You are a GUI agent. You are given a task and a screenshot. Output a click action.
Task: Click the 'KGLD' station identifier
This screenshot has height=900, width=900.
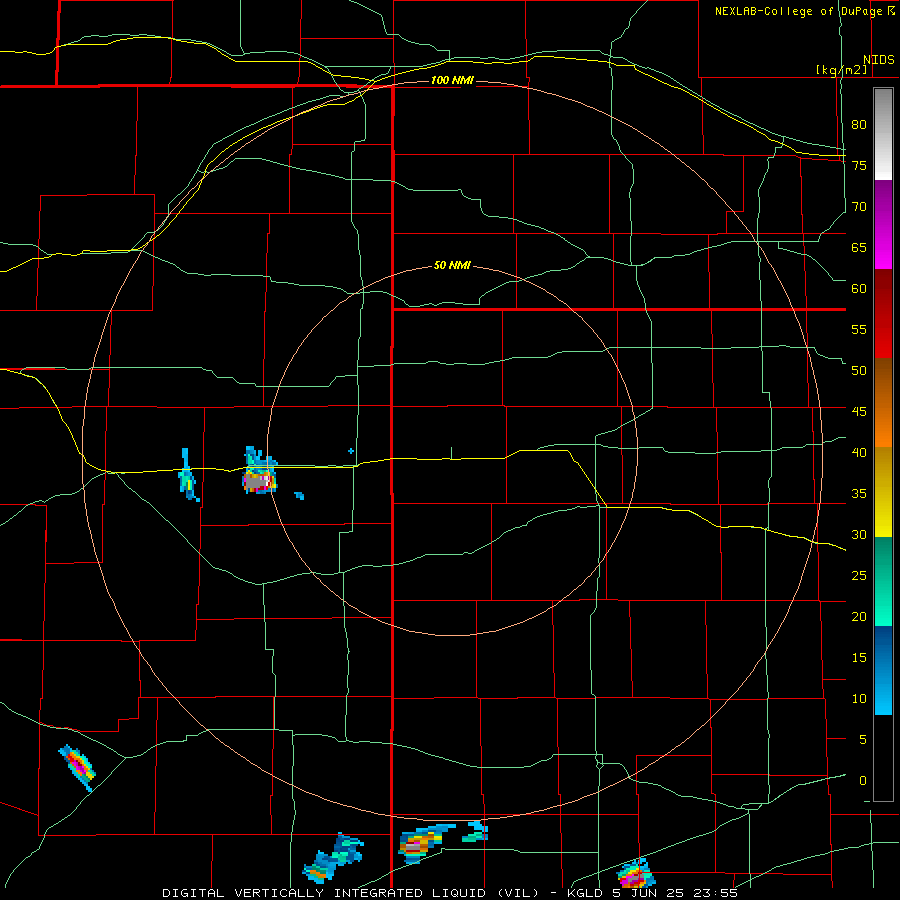tap(583, 893)
